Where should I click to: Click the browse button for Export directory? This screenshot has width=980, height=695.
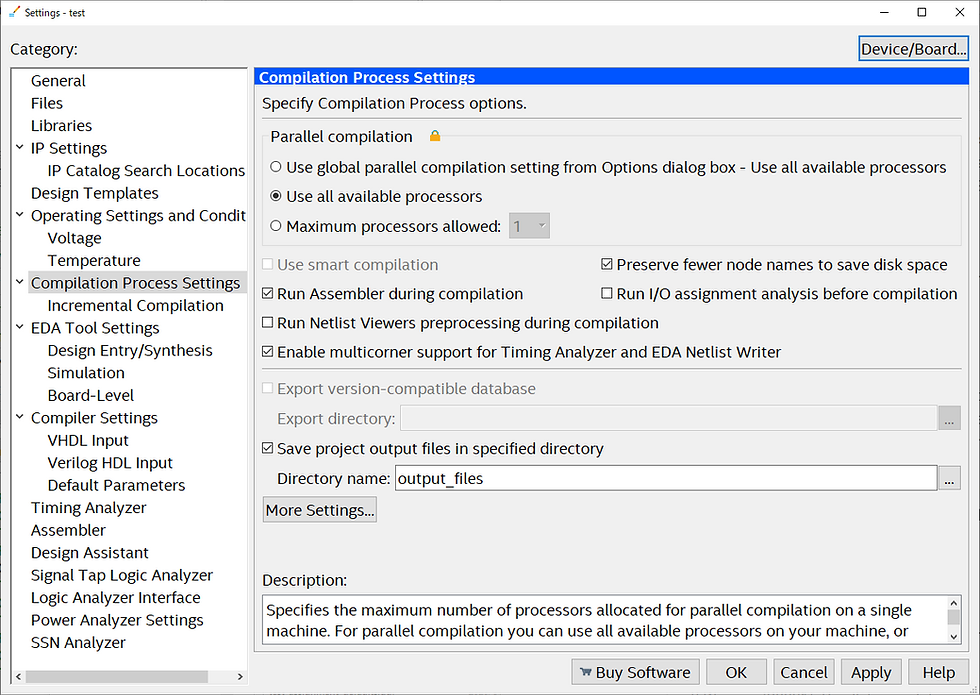click(949, 419)
